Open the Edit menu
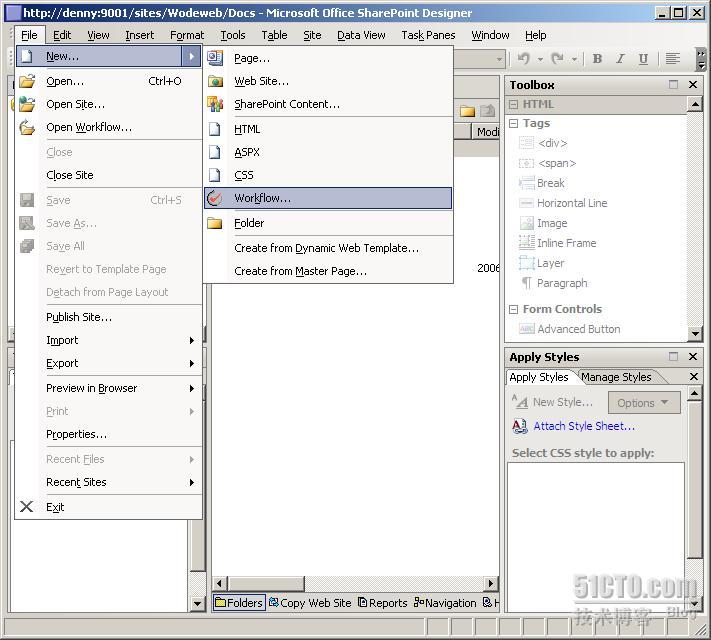711x640 pixels. 62,35
